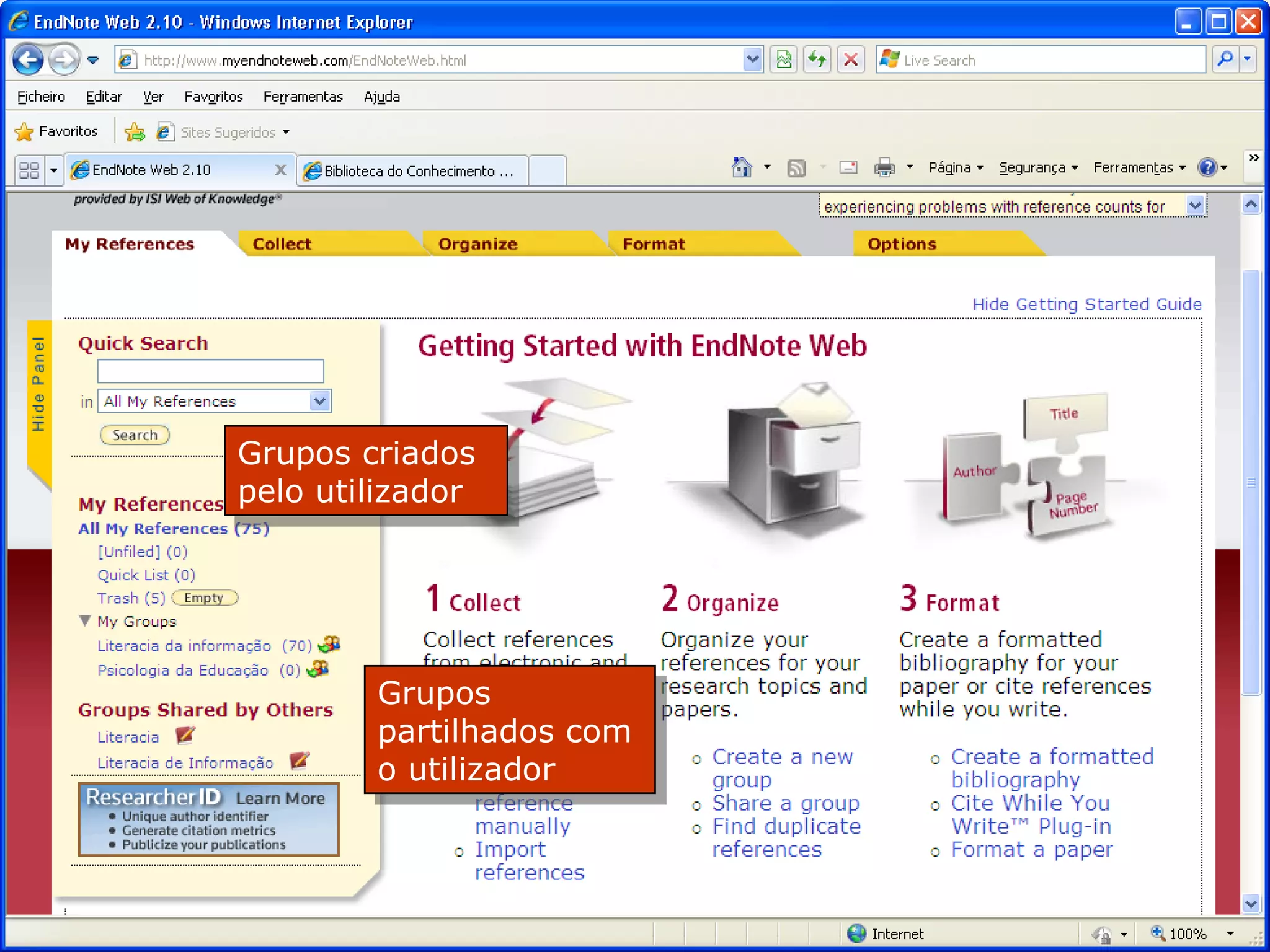The width and height of the screenshot is (1270, 952).
Task: Open Psicologia da Educação group
Action: (x=198, y=670)
